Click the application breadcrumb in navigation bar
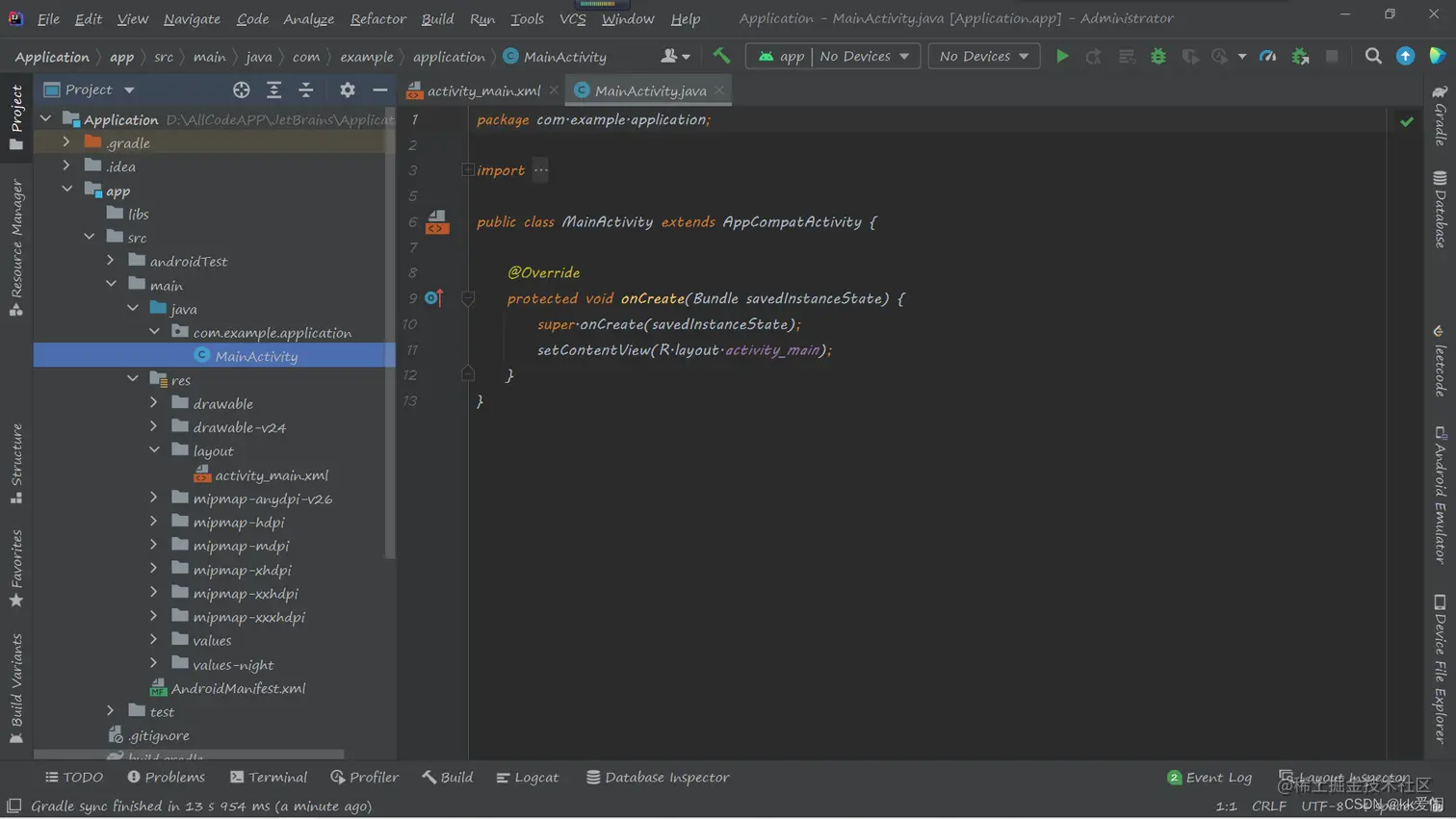This screenshot has width=1456, height=819. (x=449, y=57)
